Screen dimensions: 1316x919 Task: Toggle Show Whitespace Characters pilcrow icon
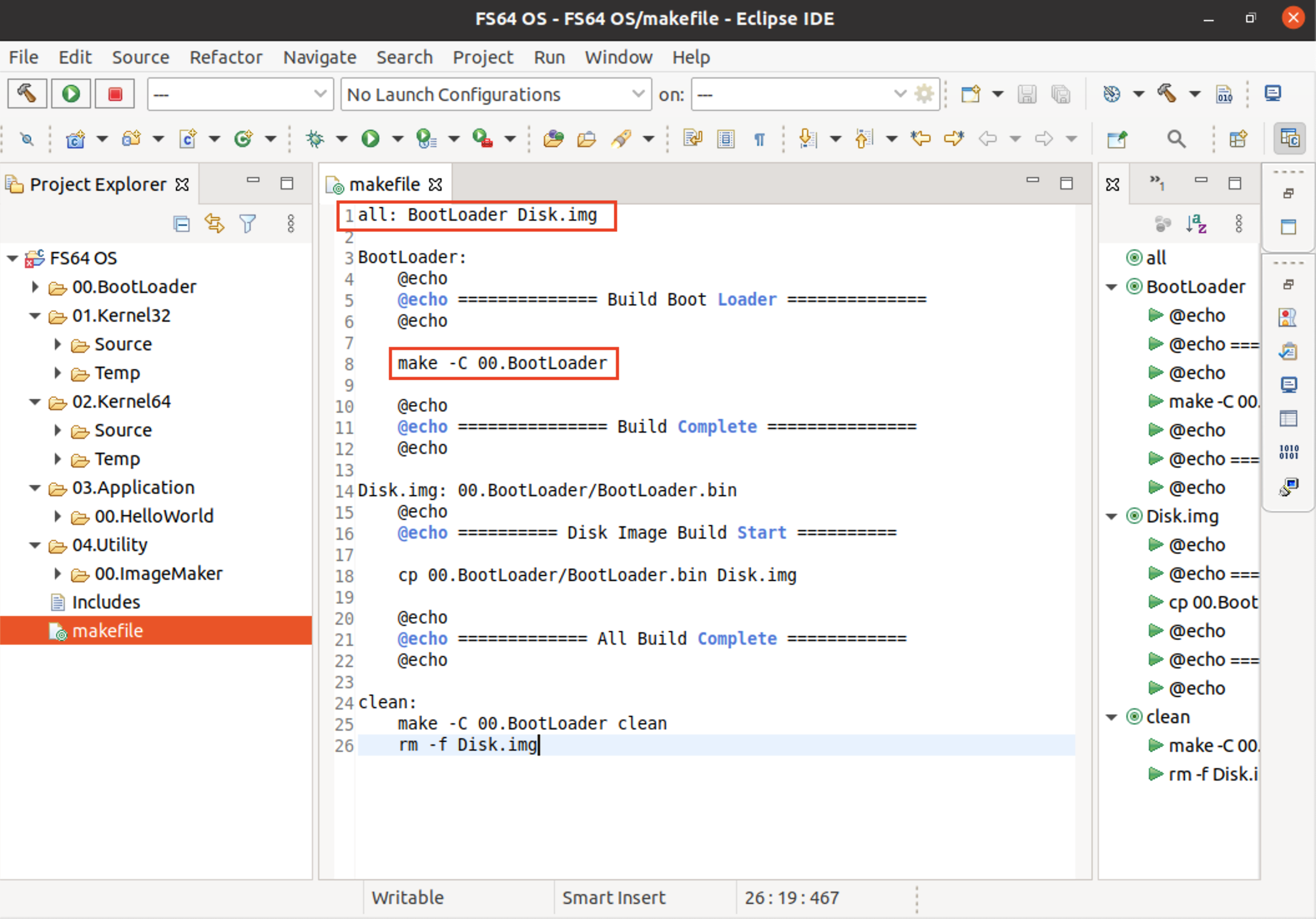759,138
